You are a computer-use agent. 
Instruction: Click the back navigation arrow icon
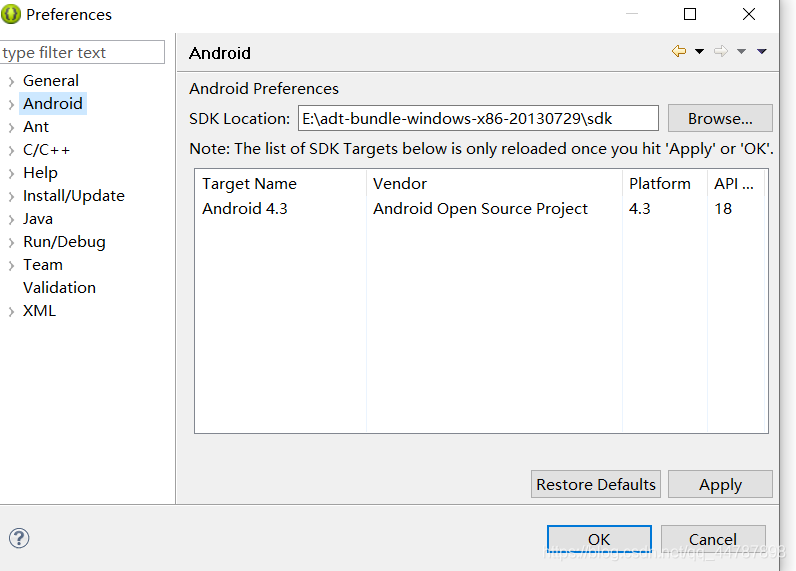point(679,51)
